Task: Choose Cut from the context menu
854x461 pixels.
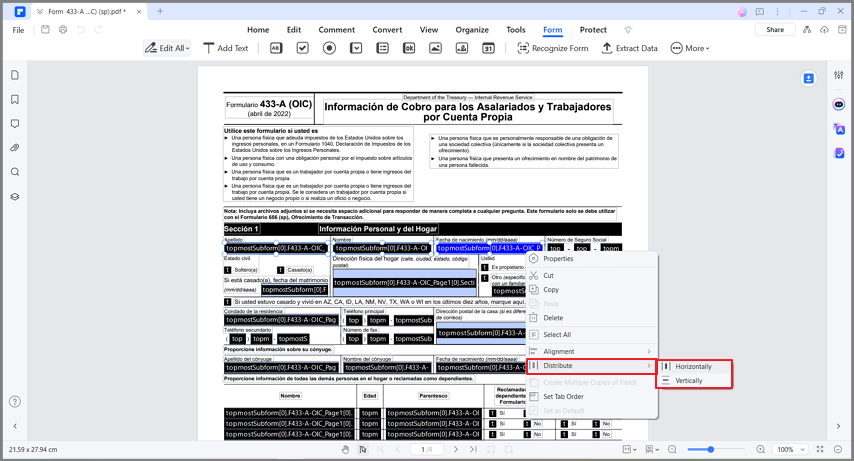Action: 591,276
